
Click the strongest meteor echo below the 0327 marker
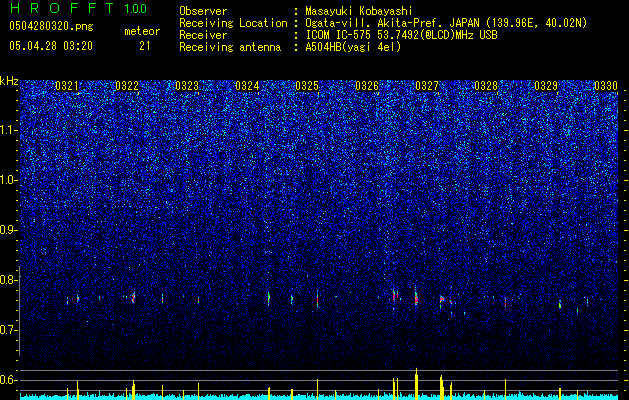(416, 299)
